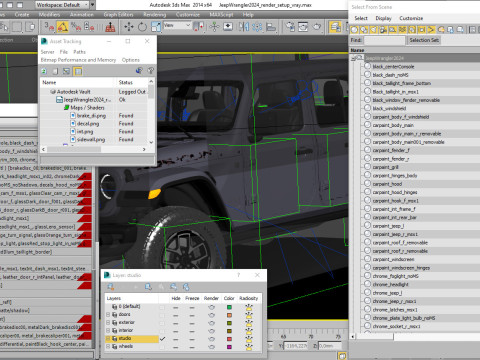This screenshot has height=360, width=480.
Task: Click the highlighted Table View icon in Asset Tracking
Action: click(x=78, y=71)
